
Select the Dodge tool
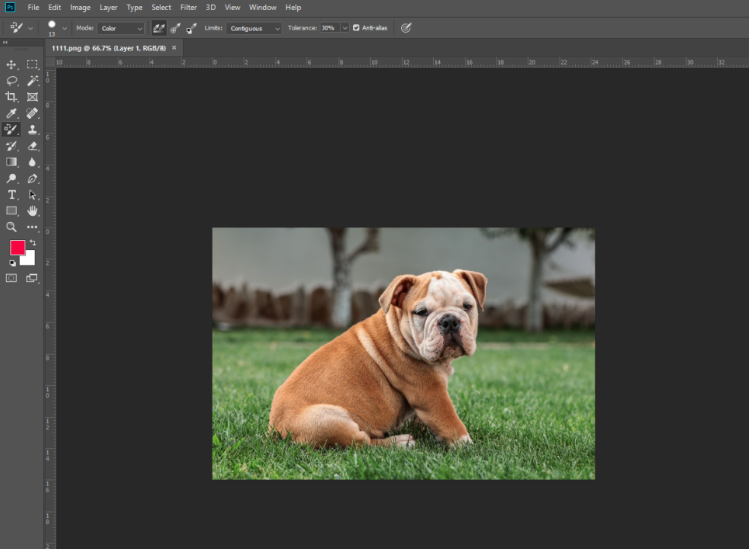click(x=11, y=178)
